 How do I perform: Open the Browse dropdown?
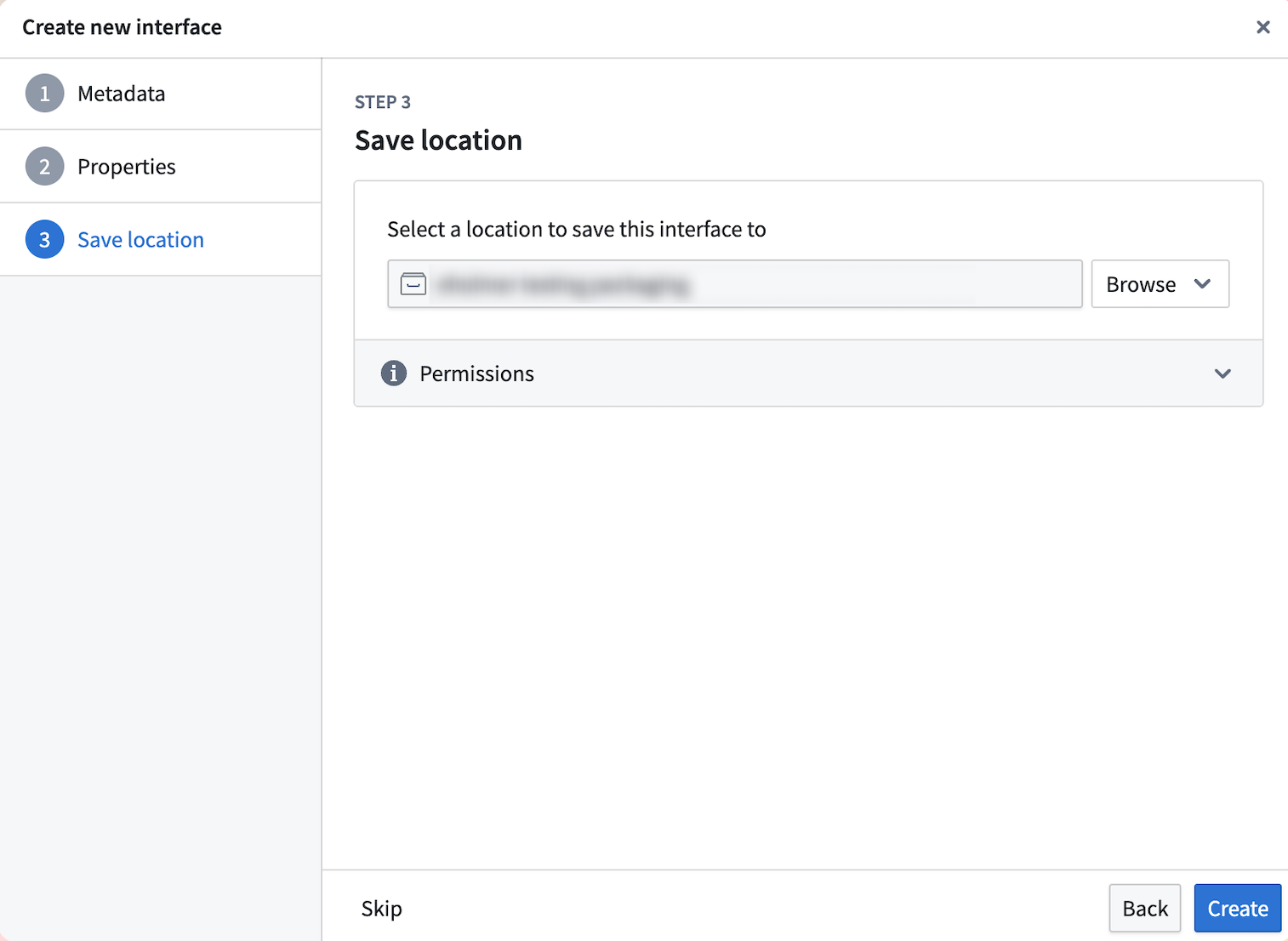[x=1160, y=284]
